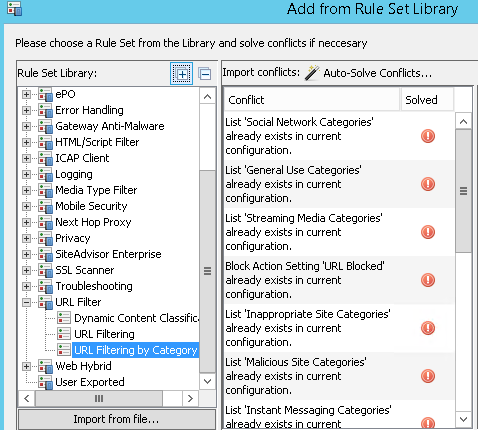Image resolution: width=478 pixels, height=430 pixels.
Task: Click the SSL Scanner rule set icon
Action: point(45,270)
